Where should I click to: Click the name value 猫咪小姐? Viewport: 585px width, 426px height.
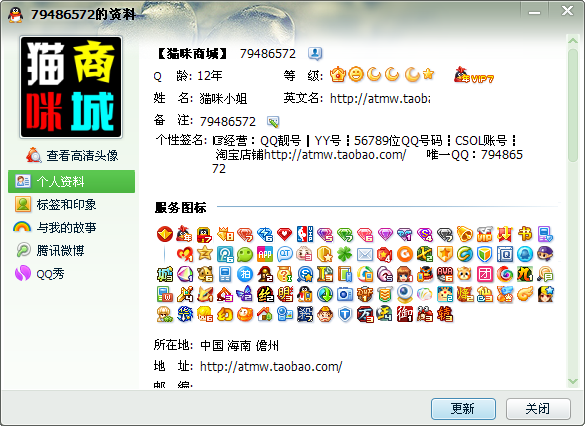click(x=223, y=98)
